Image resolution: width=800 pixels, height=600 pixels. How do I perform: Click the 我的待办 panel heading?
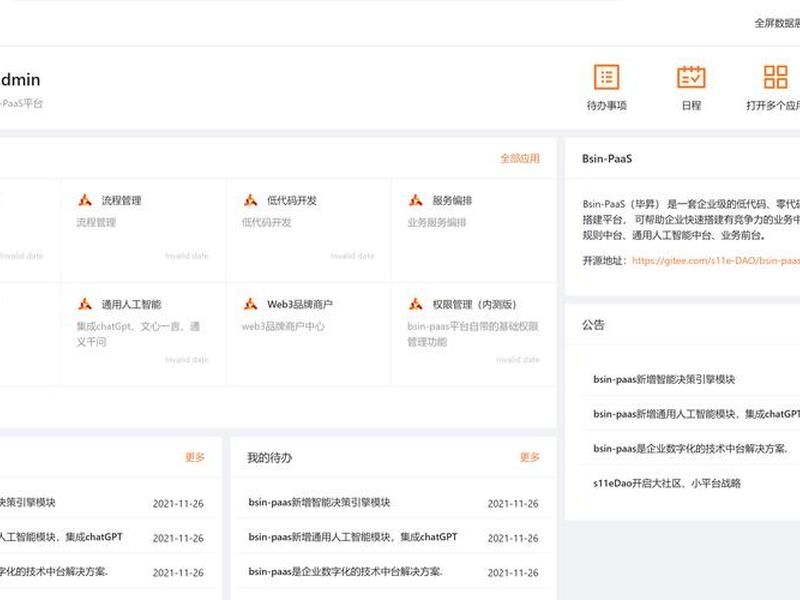(x=269, y=458)
